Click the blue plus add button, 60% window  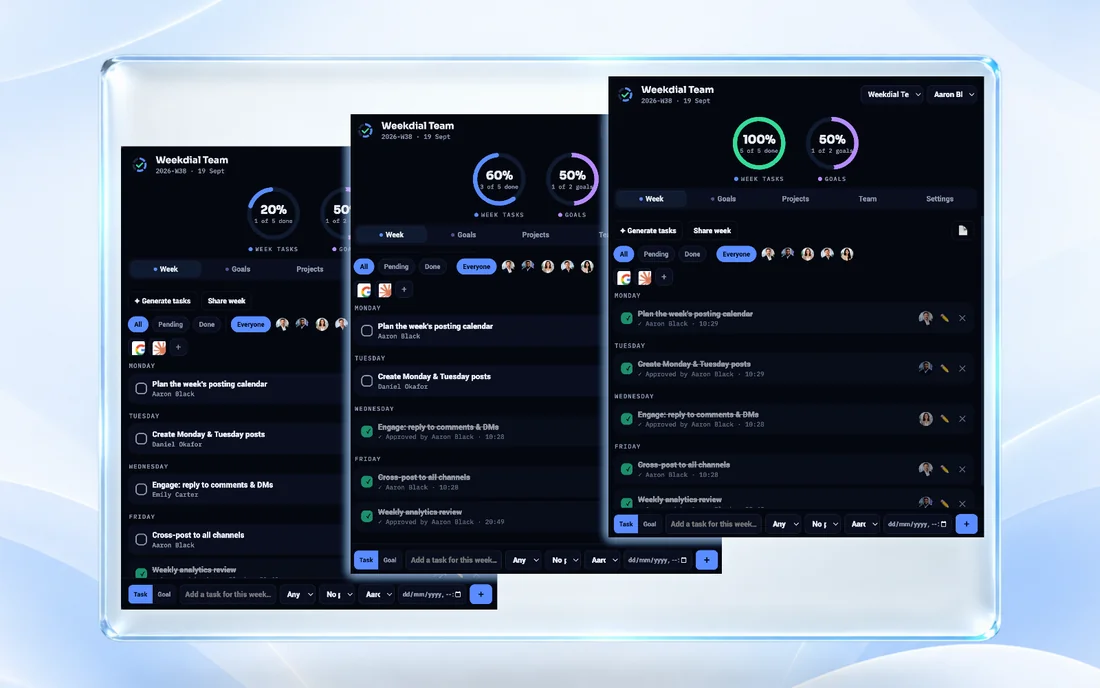coord(706,560)
